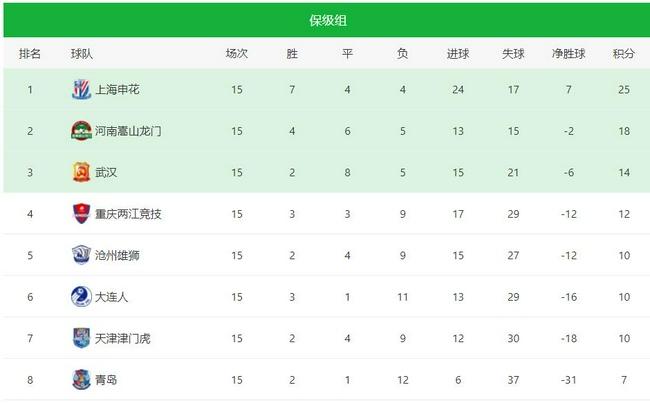Image resolution: width=650 pixels, height=403 pixels.
Task: Click the Chongqing Liangjiang team logo
Action: (x=80, y=213)
